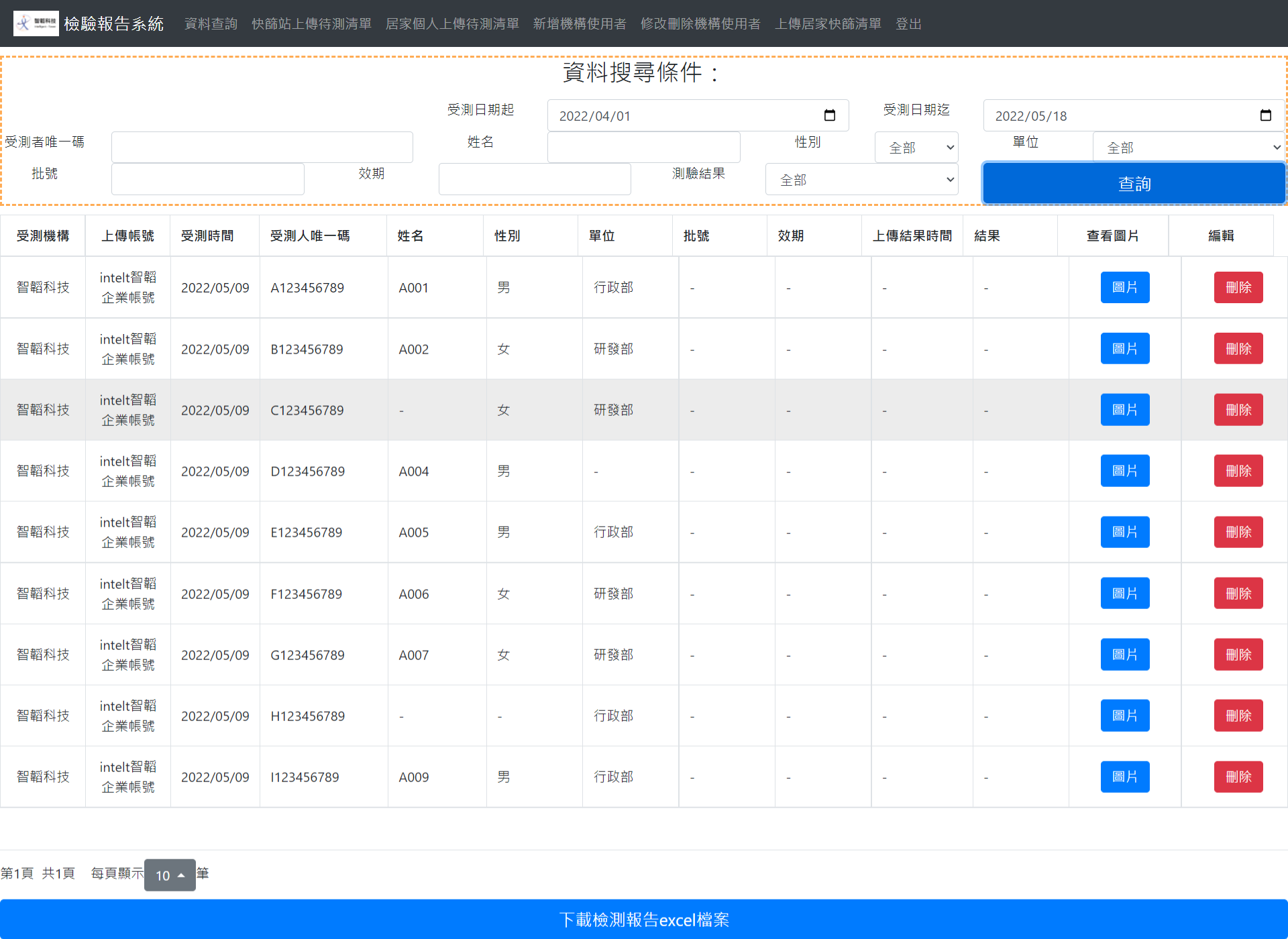Image resolution: width=1288 pixels, height=939 pixels.
Task: Open the per-page count dropdown showing 10
Action: pos(170,875)
